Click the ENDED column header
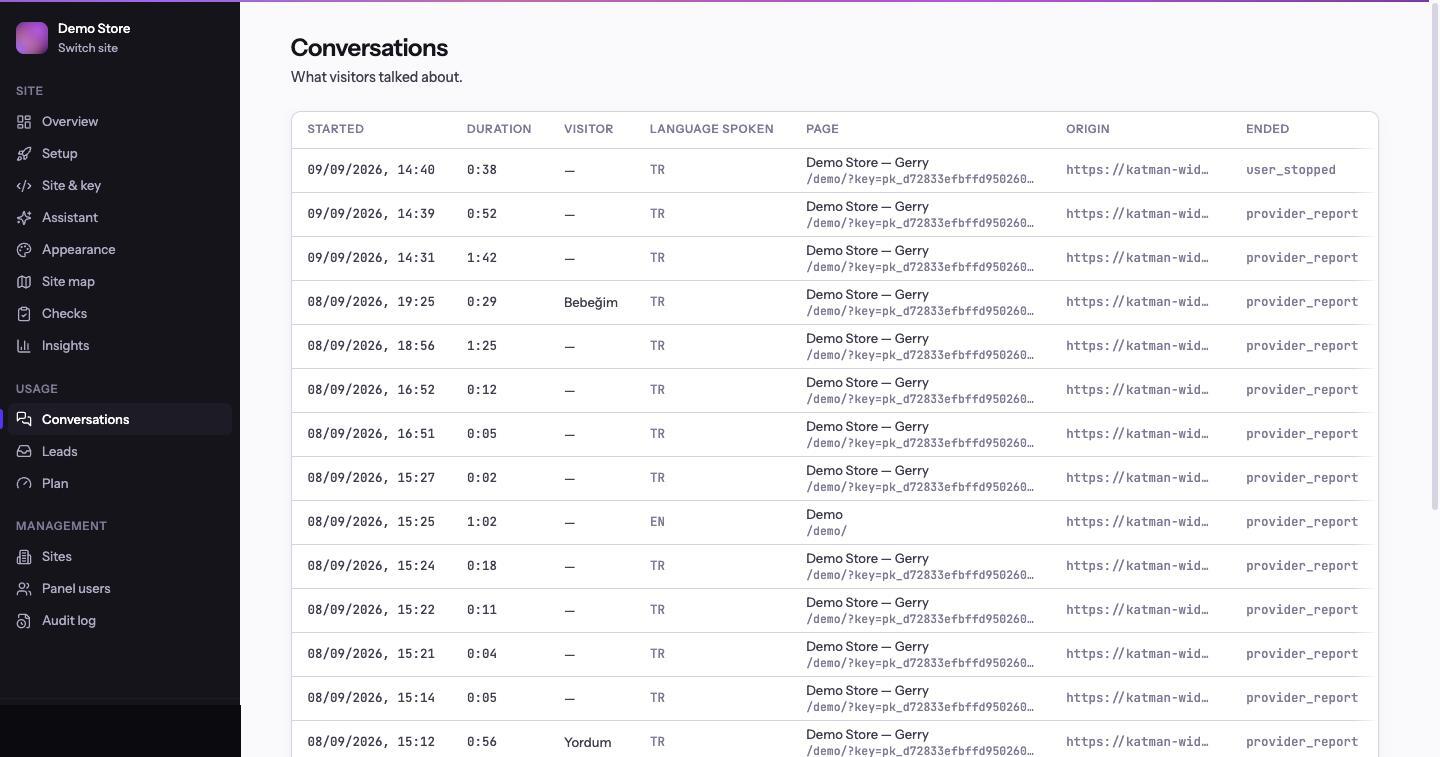This screenshot has width=1440, height=757. pos(1267,129)
